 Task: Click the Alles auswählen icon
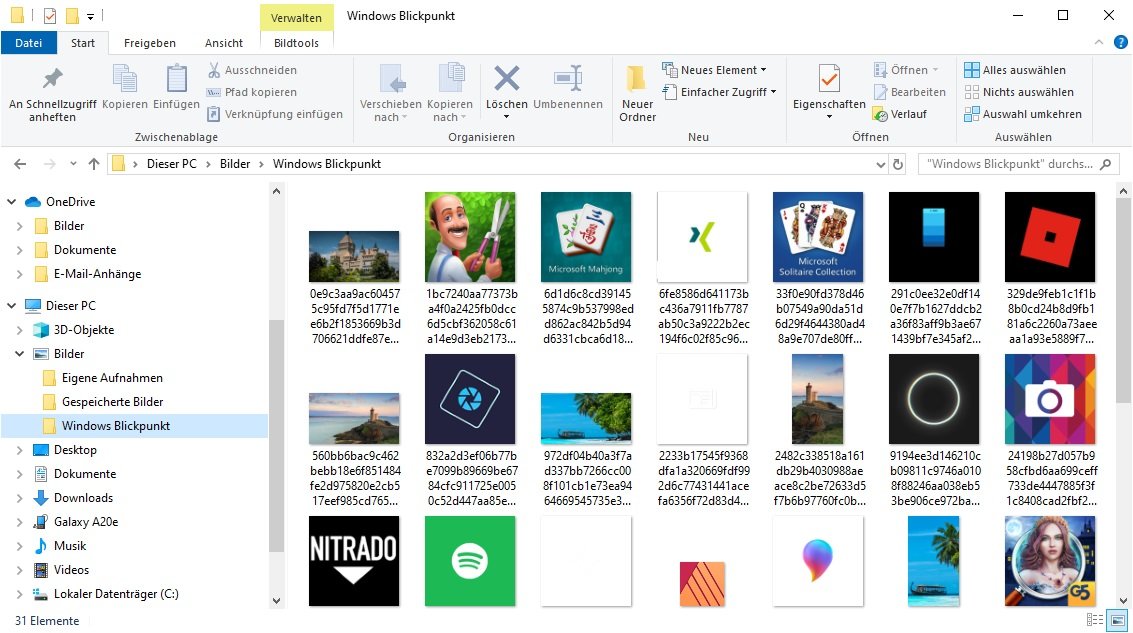pos(971,70)
